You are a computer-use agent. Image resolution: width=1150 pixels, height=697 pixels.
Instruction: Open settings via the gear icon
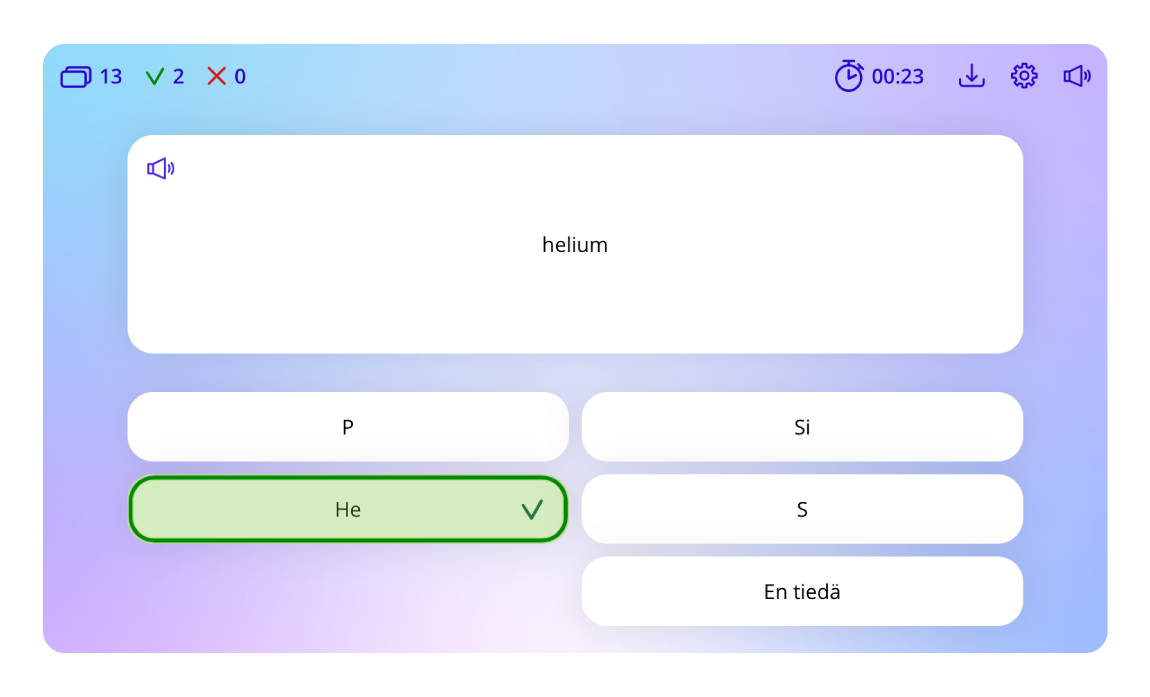click(1024, 76)
